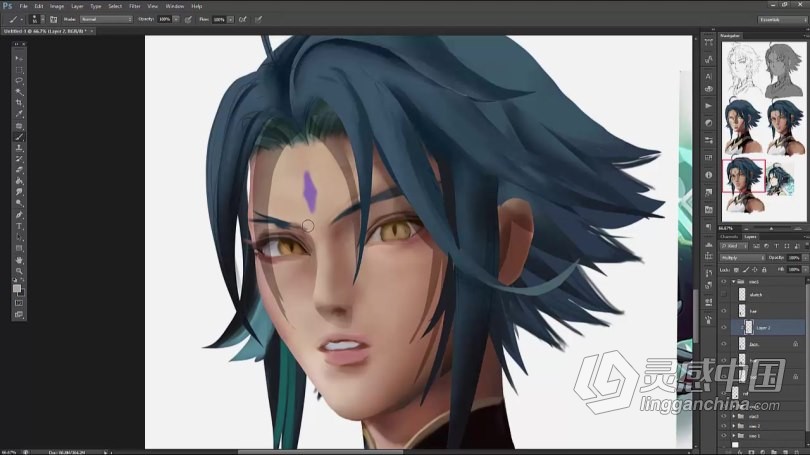The height and width of the screenshot is (455, 810).
Task: Open the Essentials workspace dropdown
Action: 782,20
